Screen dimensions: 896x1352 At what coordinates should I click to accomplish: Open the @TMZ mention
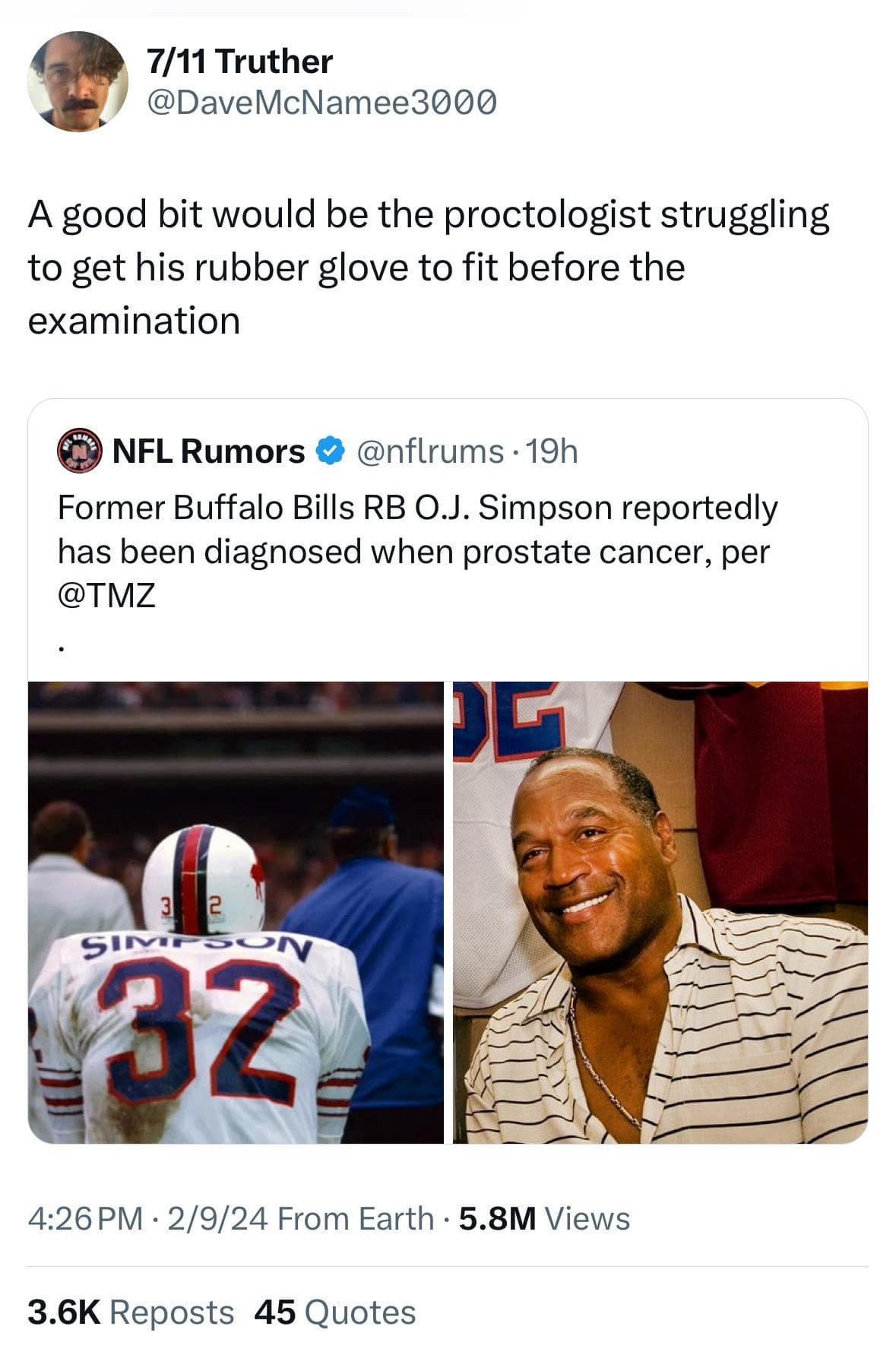[x=106, y=595]
